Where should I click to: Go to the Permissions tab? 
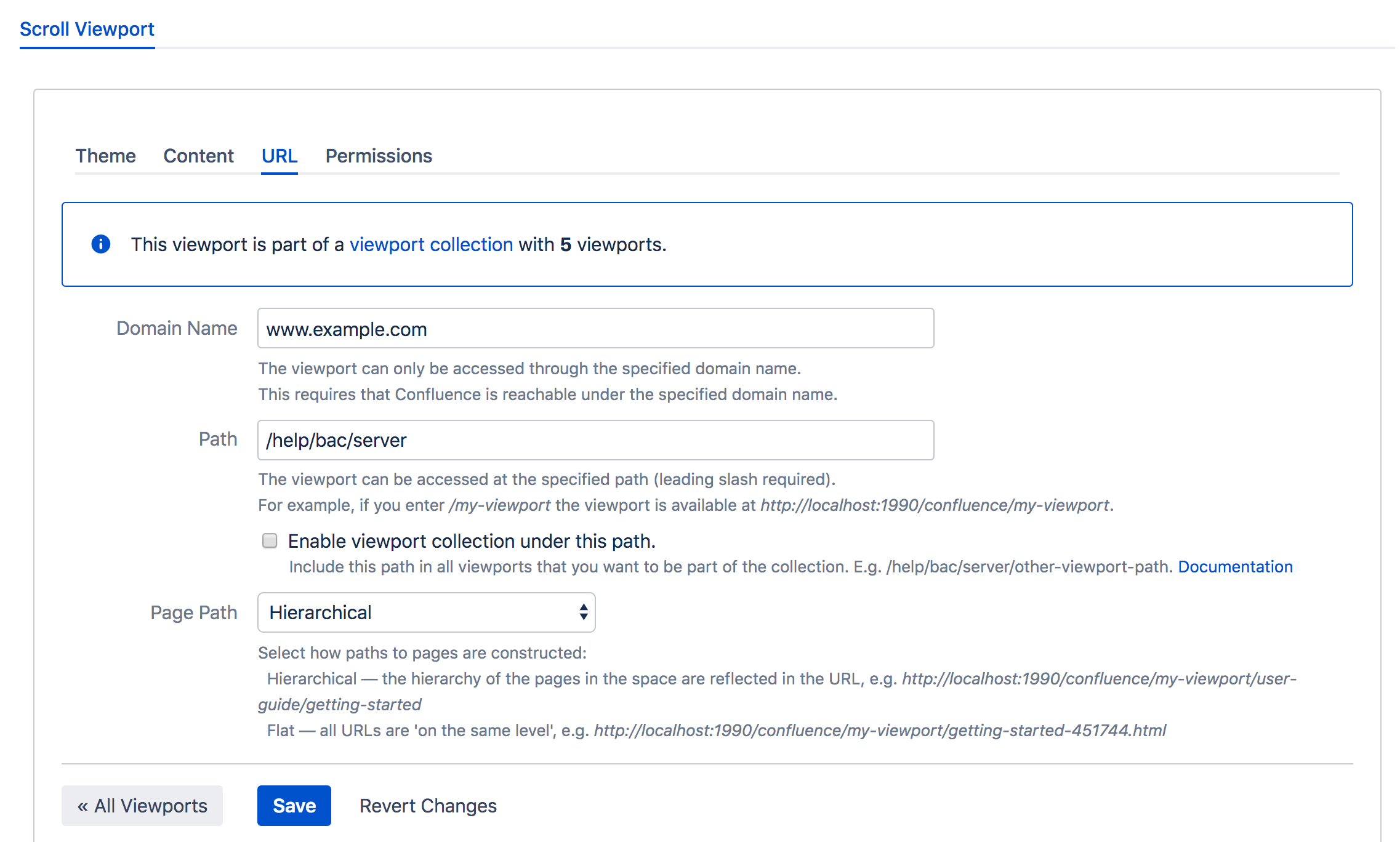379,156
